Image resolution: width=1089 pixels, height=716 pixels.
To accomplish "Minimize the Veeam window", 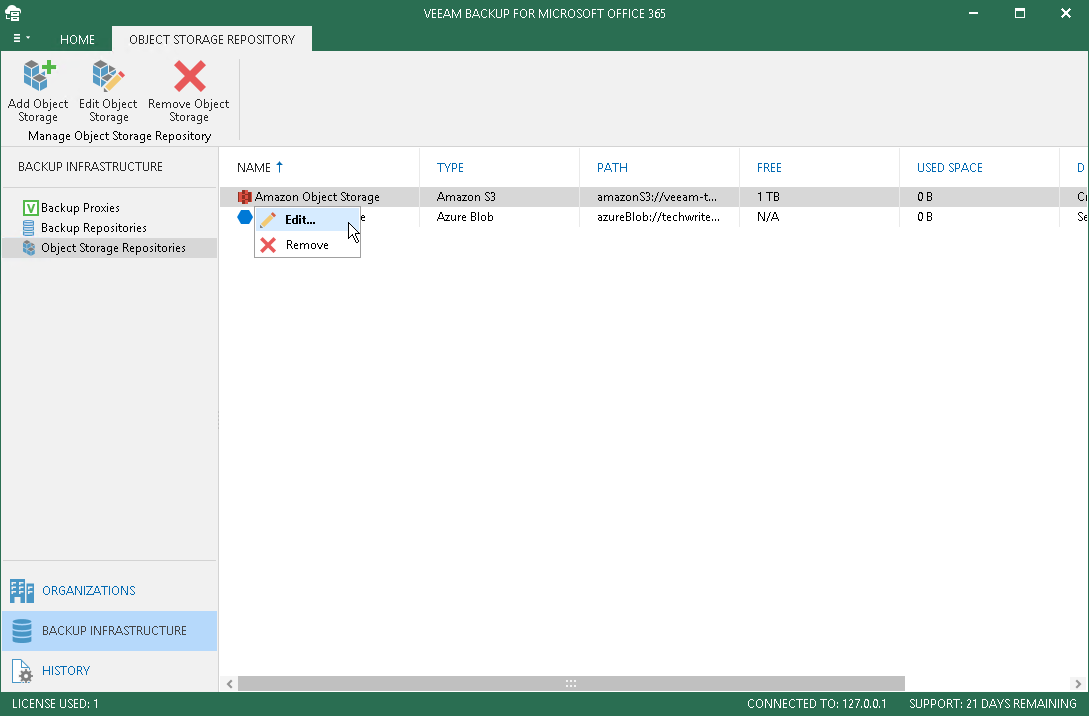I will coord(974,13).
